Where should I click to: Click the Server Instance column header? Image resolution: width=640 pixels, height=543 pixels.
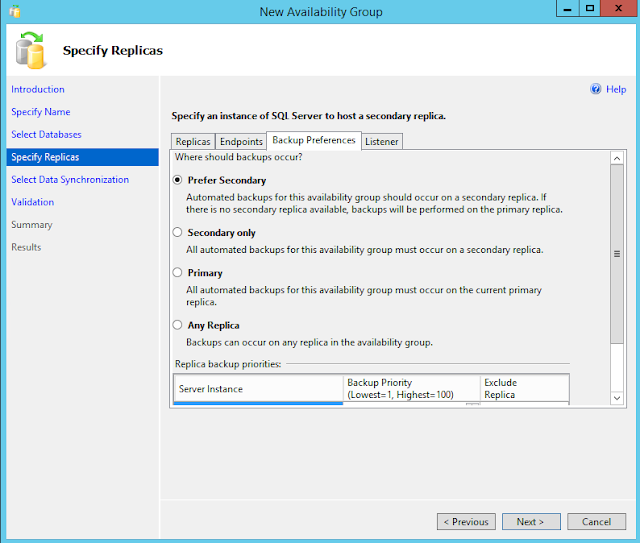point(258,389)
